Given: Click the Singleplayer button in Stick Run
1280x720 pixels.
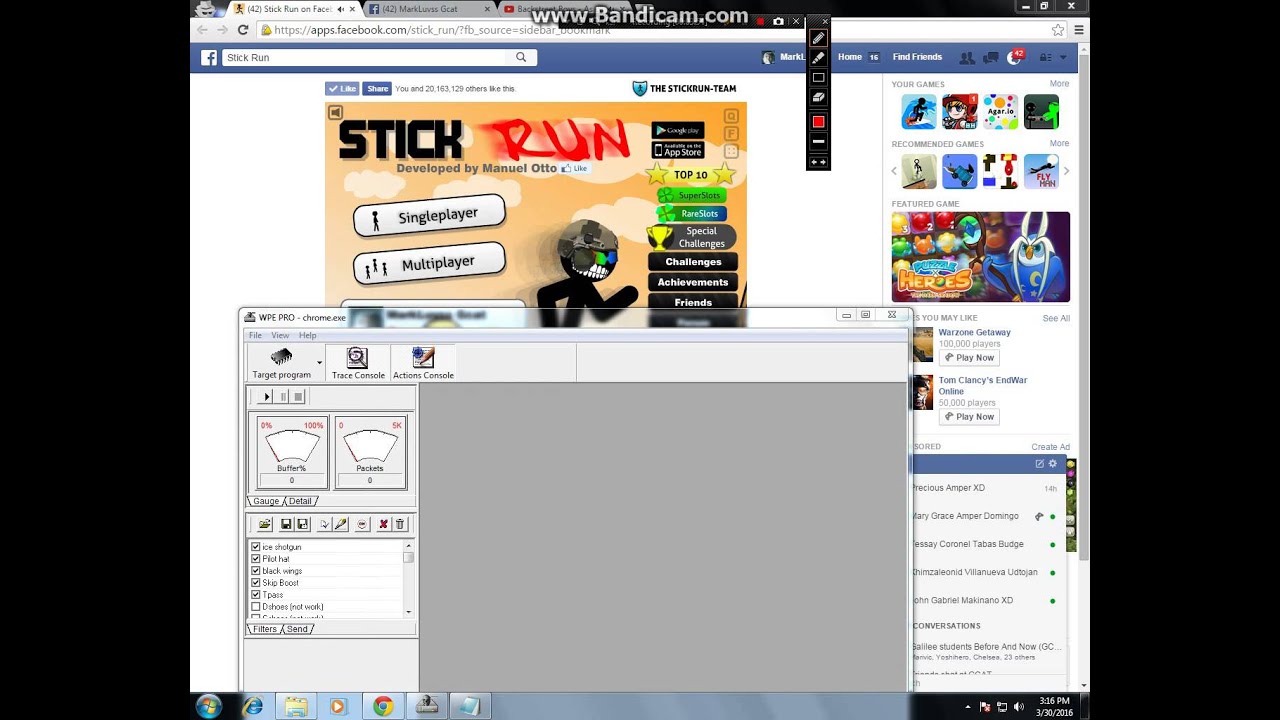Looking at the screenshot, I should tap(429, 216).
